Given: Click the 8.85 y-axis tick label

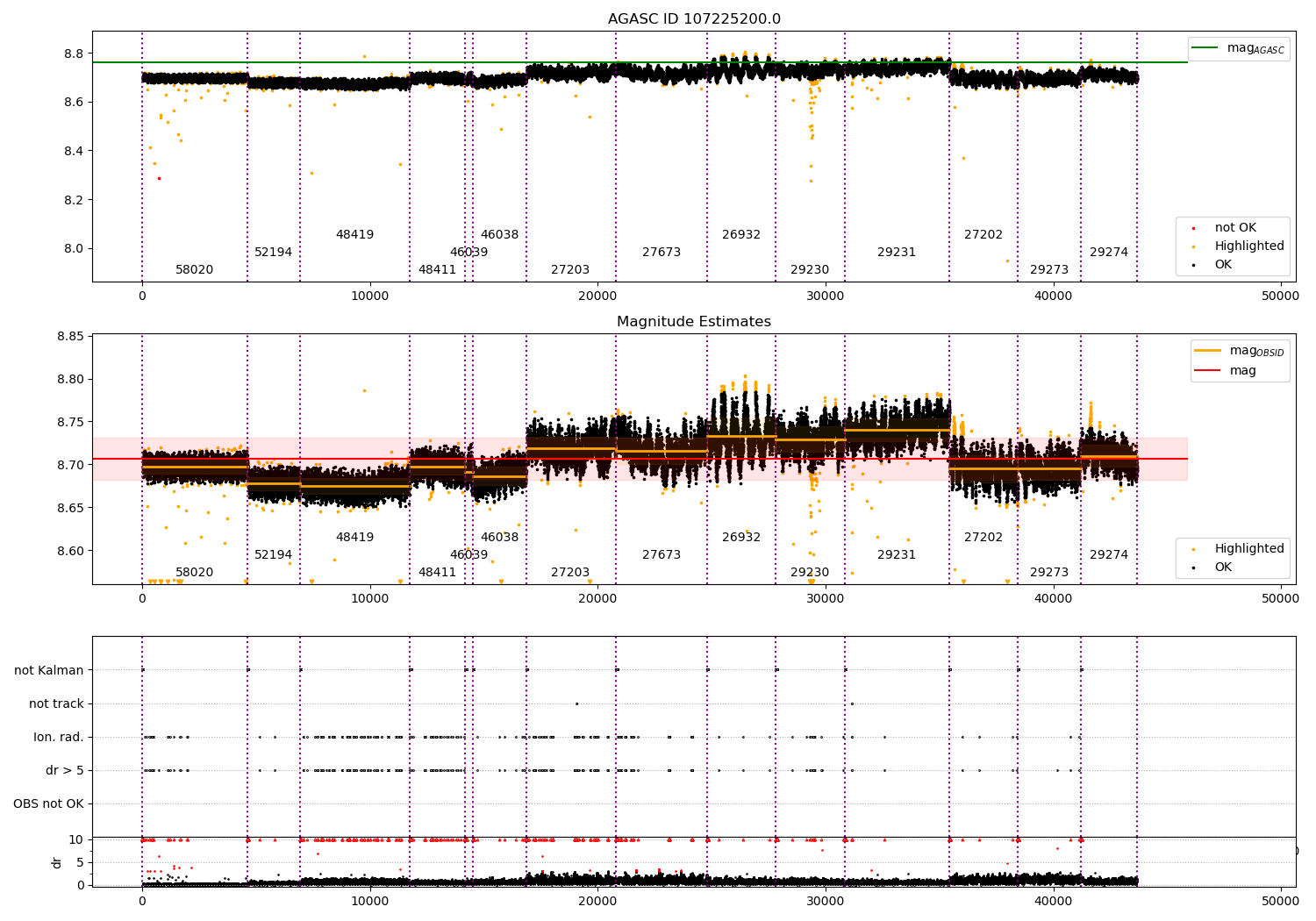Looking at the screenshot, I should tap(70, 337).
